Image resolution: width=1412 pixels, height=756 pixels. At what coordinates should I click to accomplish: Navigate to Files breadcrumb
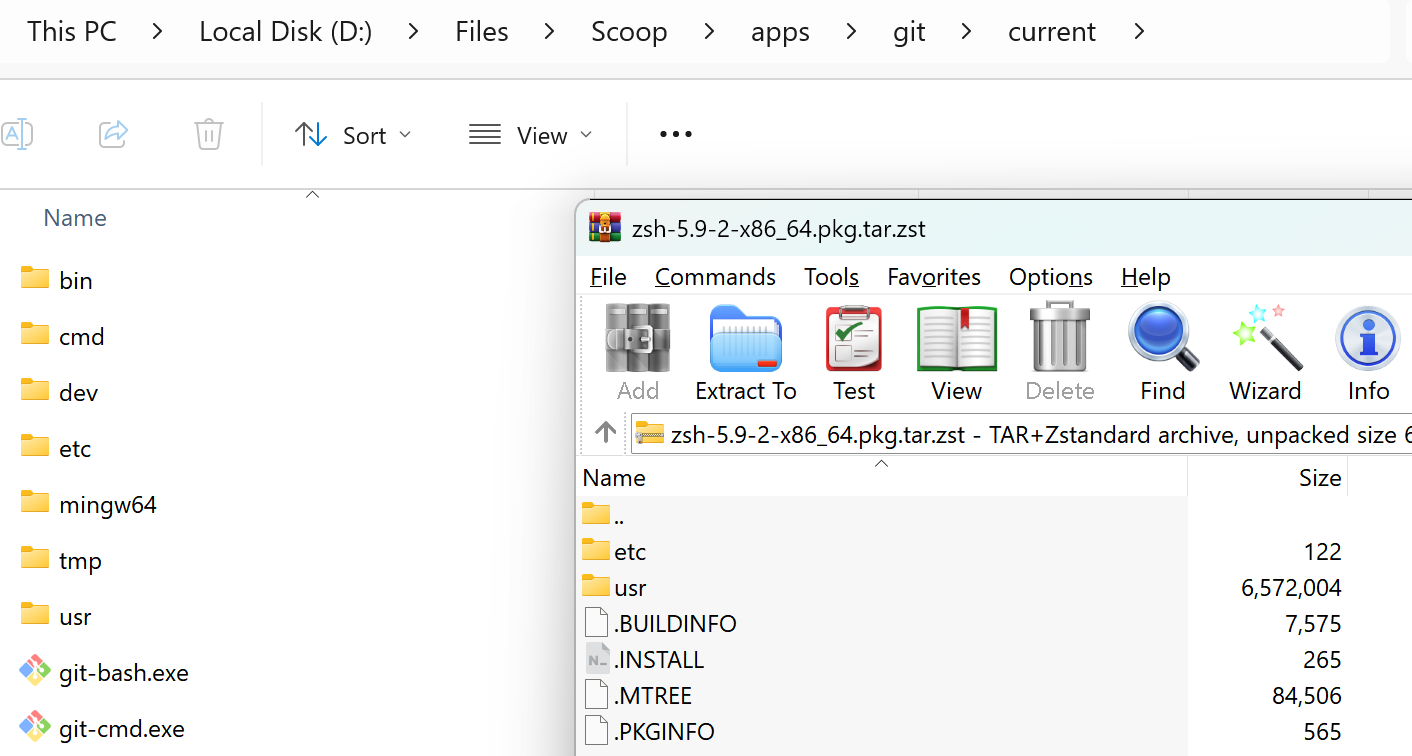coord(482,32)
